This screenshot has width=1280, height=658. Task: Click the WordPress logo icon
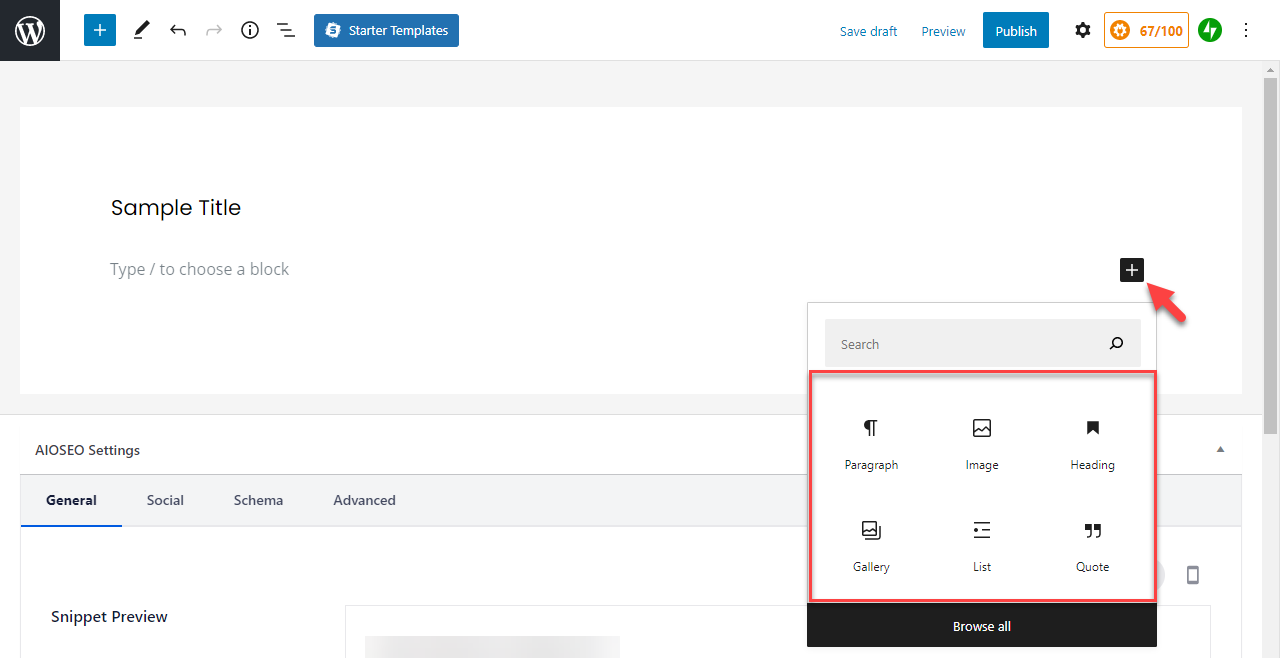pyautogui.click(x=30, y=30)
